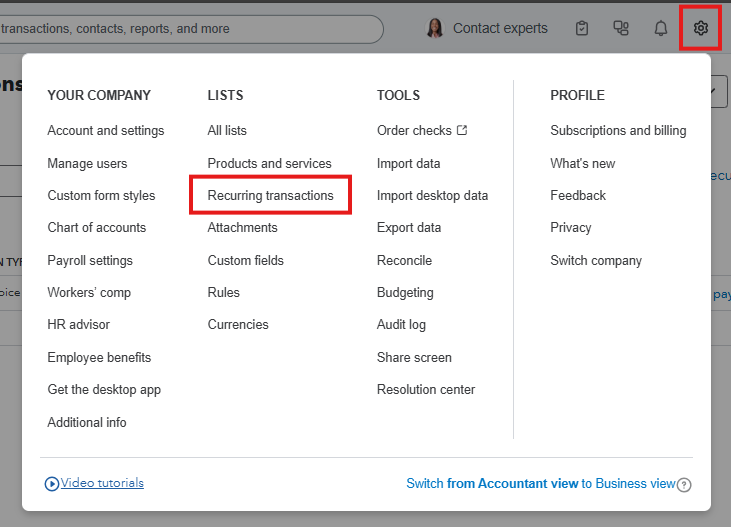Click the clipboard tasks icon
The image size is (731, 527).
click(x=582, y=28)
